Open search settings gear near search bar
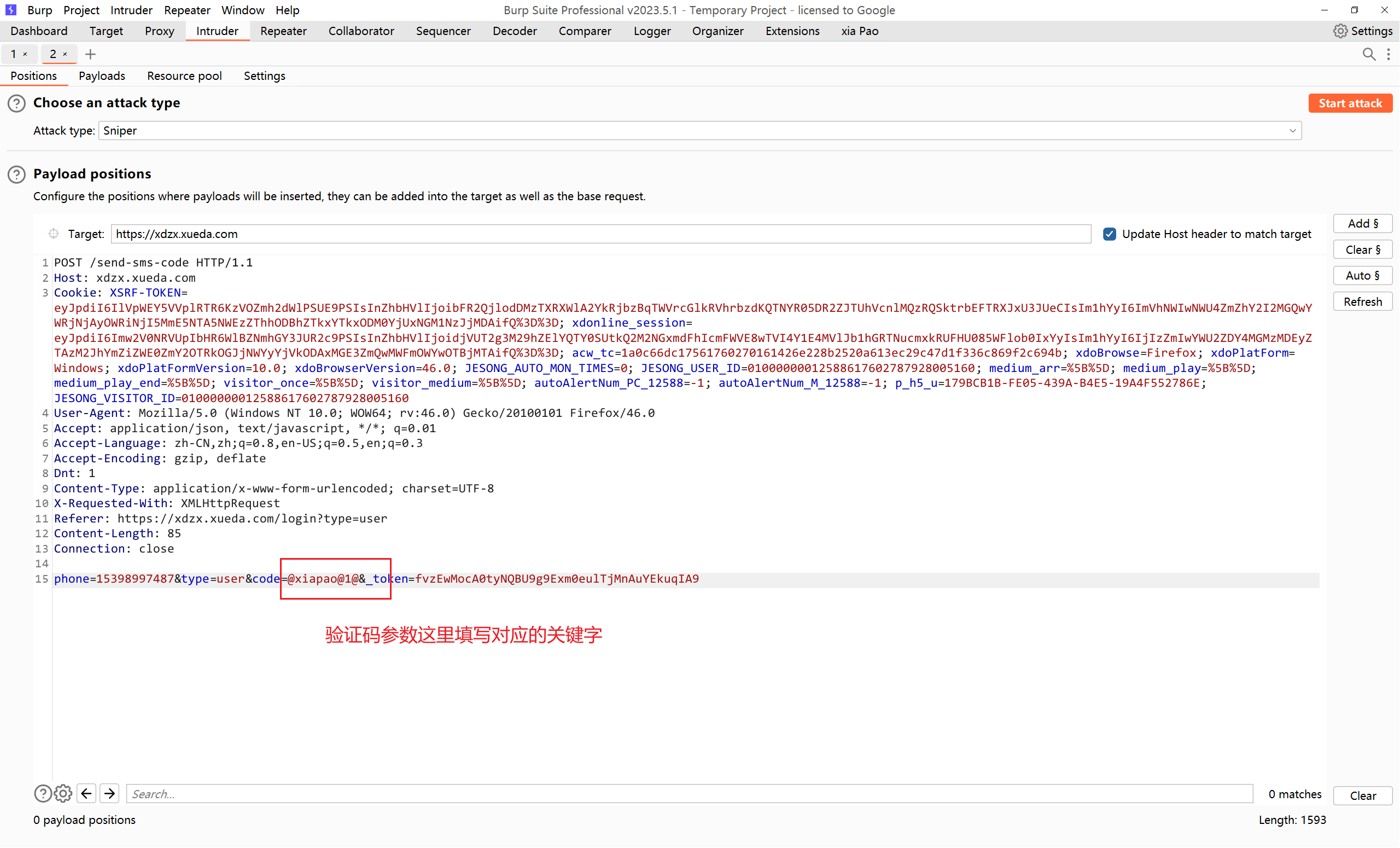Image resolution: width=1400 pixels, height=848 pixels. click(x=63, y=793)
